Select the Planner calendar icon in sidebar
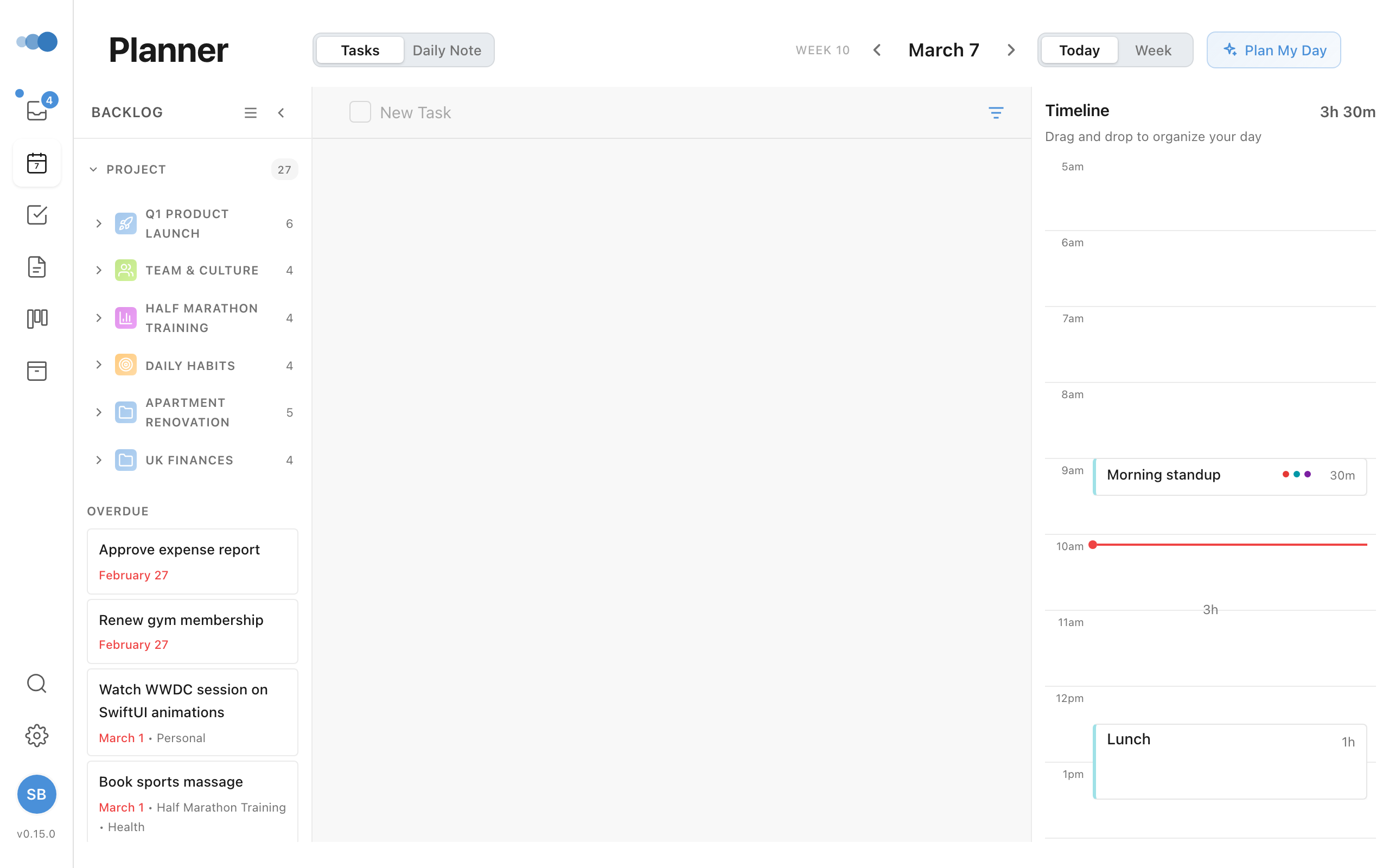Screen dimensions: 1389x868 (x=37, y=164)
